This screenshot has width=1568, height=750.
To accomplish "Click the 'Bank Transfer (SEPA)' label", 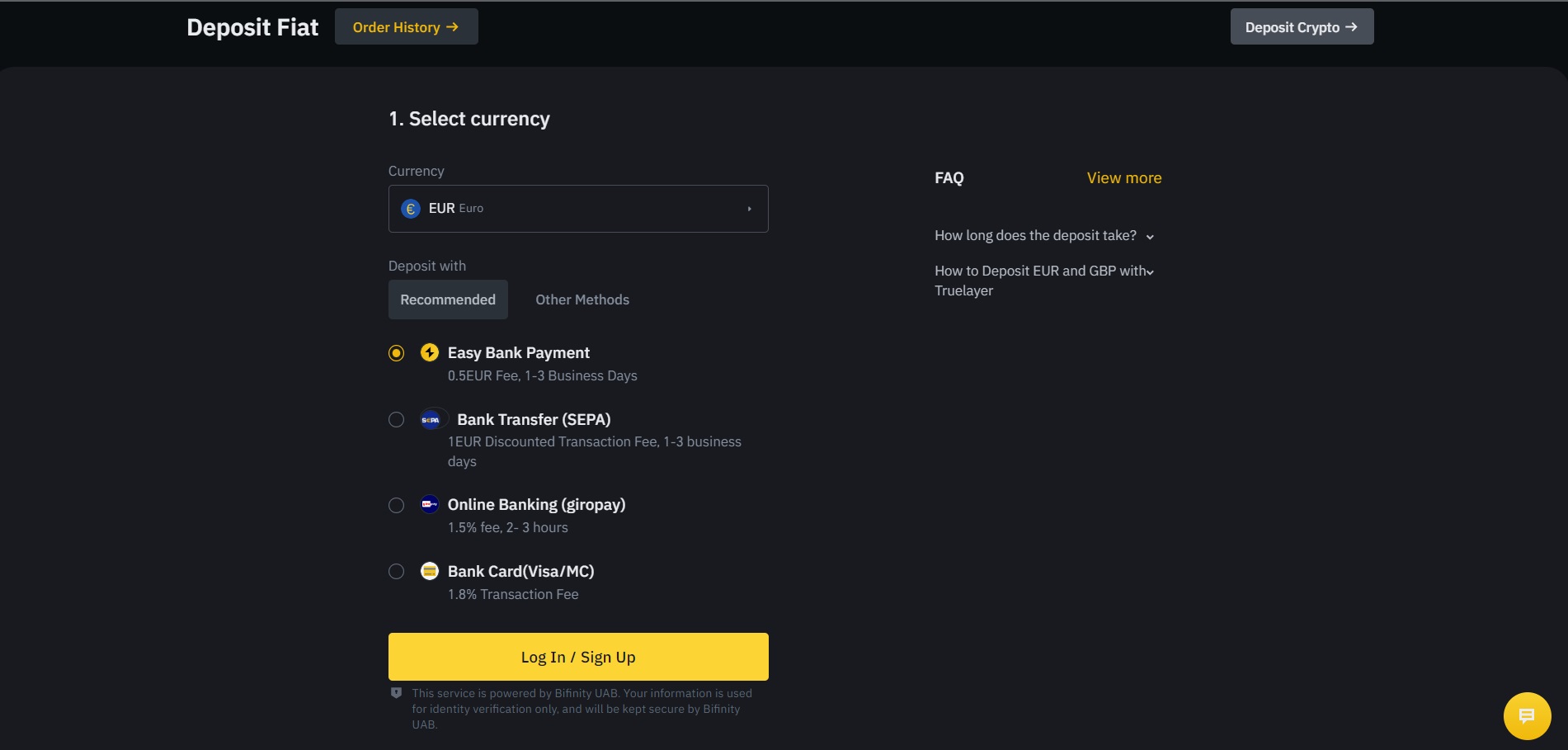I will click(x=534, y=420).
